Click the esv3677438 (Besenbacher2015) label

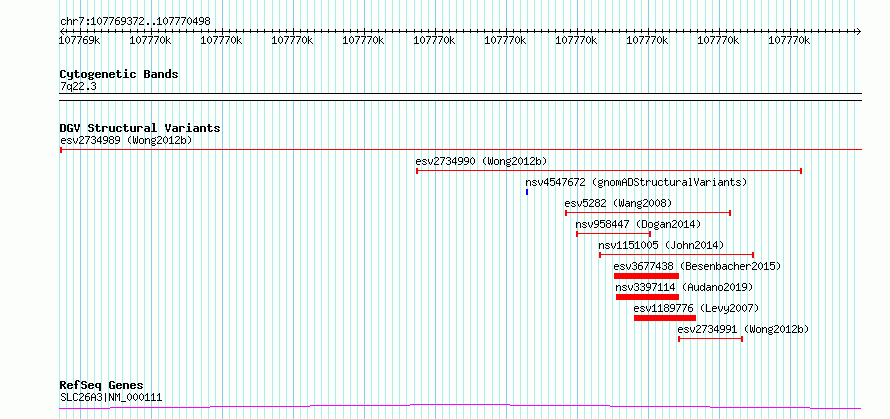pos(697,266)
